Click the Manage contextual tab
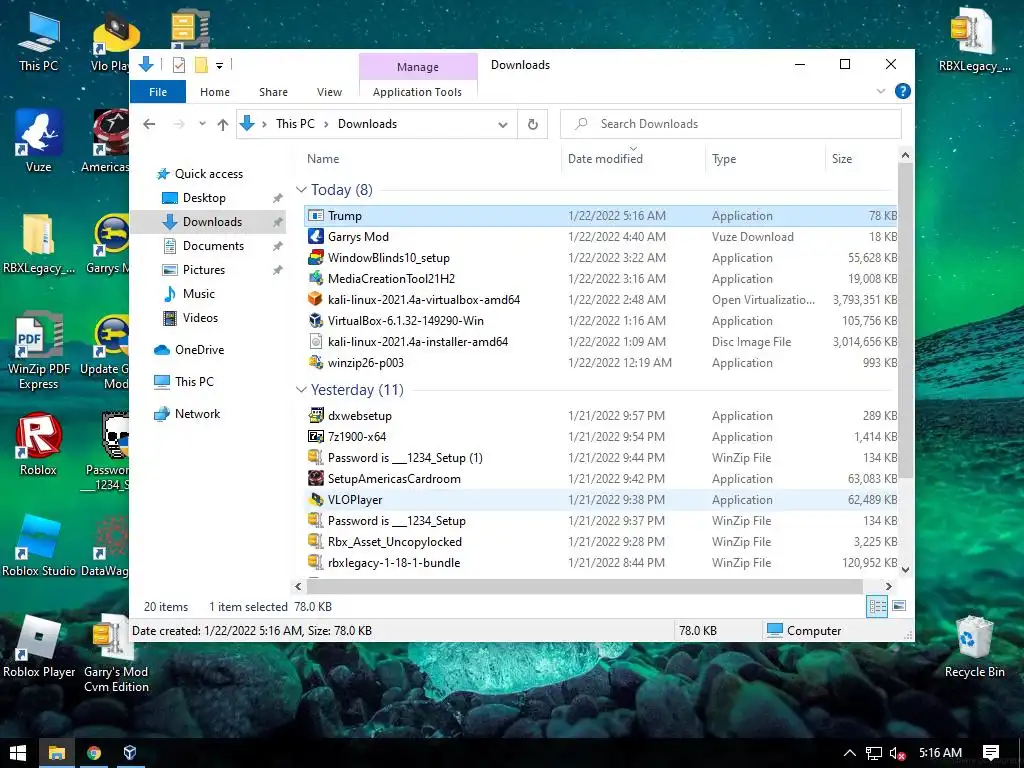This screenshot has width=1024, height=768. click(x=418, y=67)
